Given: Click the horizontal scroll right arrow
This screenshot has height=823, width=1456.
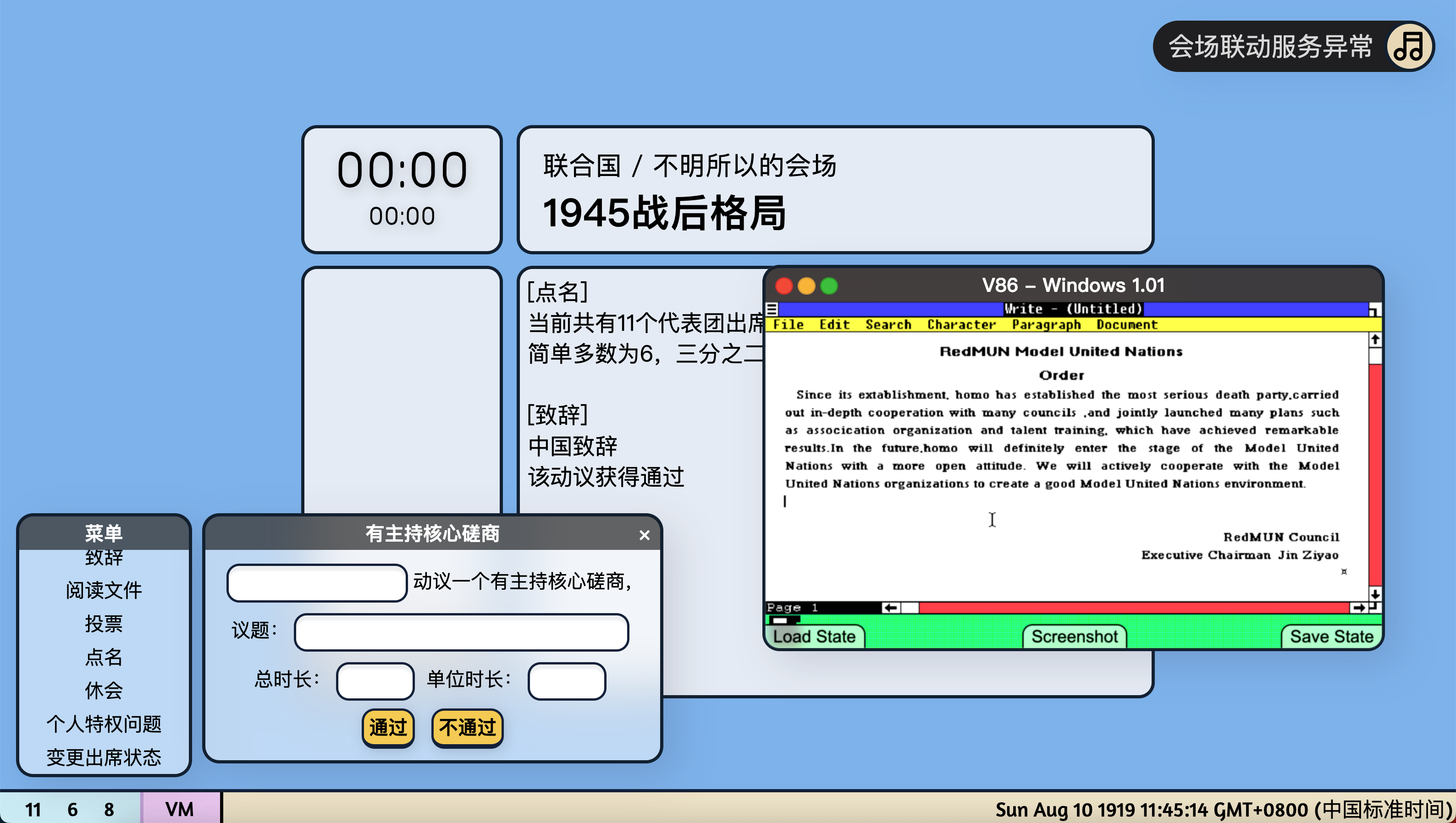Looking at the screenshot, I should pyautogui.click(x=1359, y=608).
